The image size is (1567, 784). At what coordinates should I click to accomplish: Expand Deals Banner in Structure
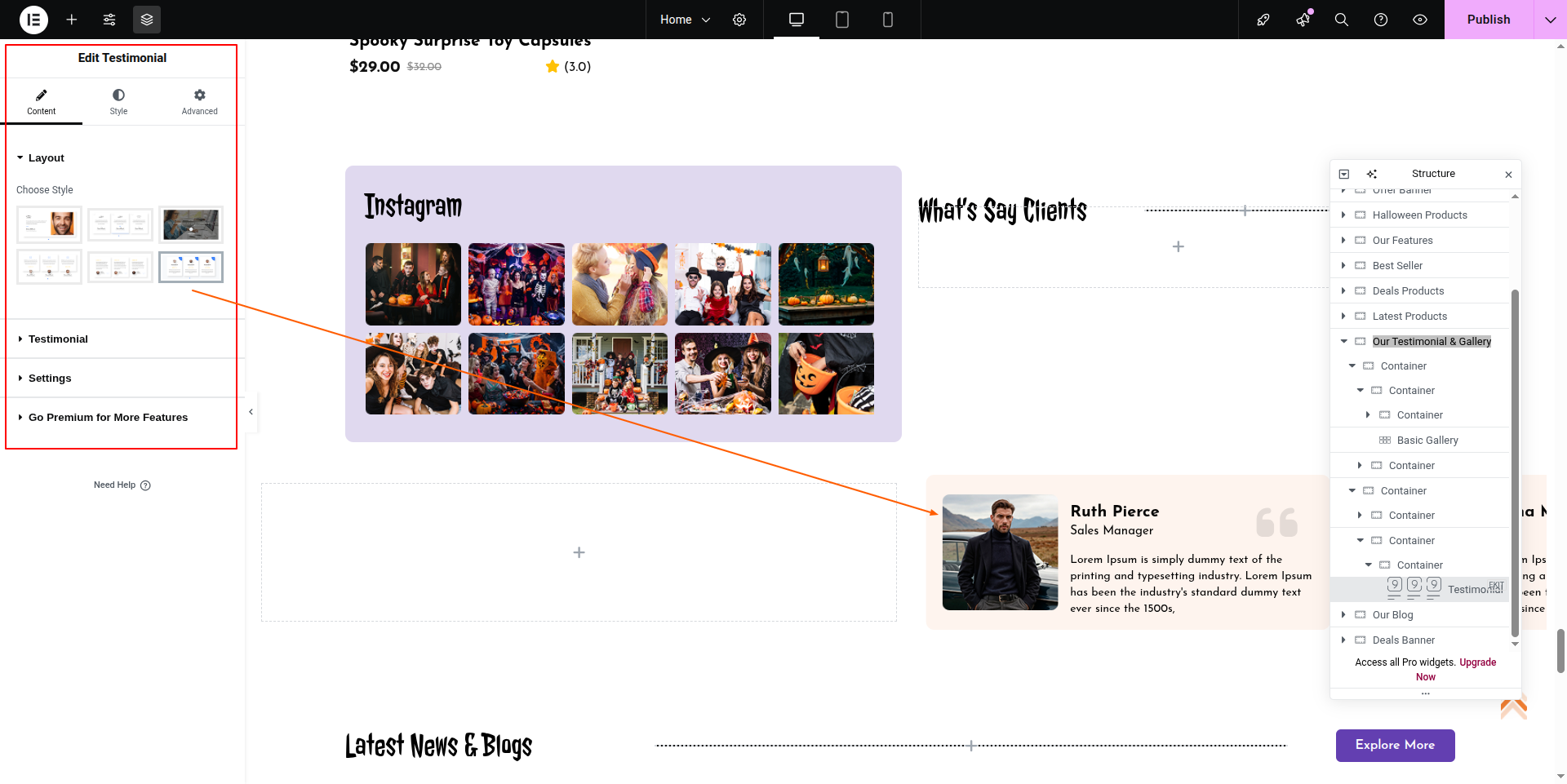pyautogui.click(x=1343, y=640)
